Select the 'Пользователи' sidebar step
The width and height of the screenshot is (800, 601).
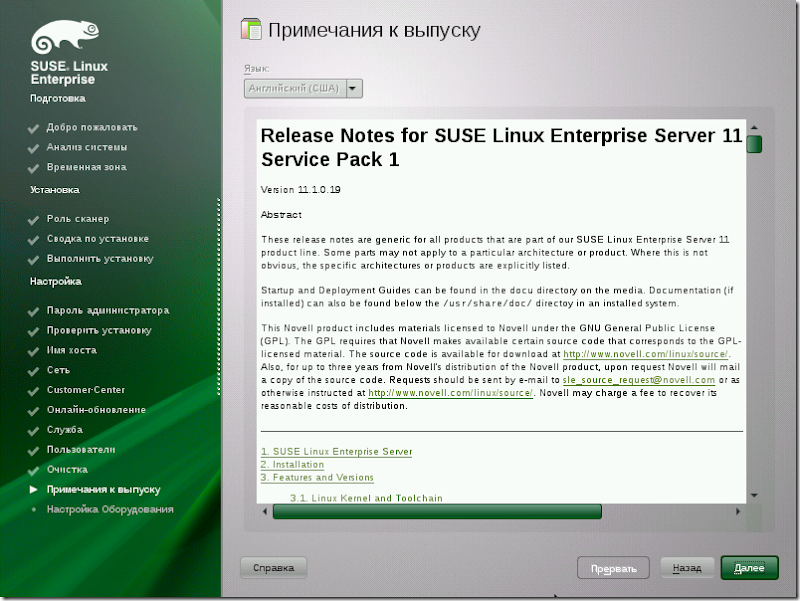tap(81, 449)
